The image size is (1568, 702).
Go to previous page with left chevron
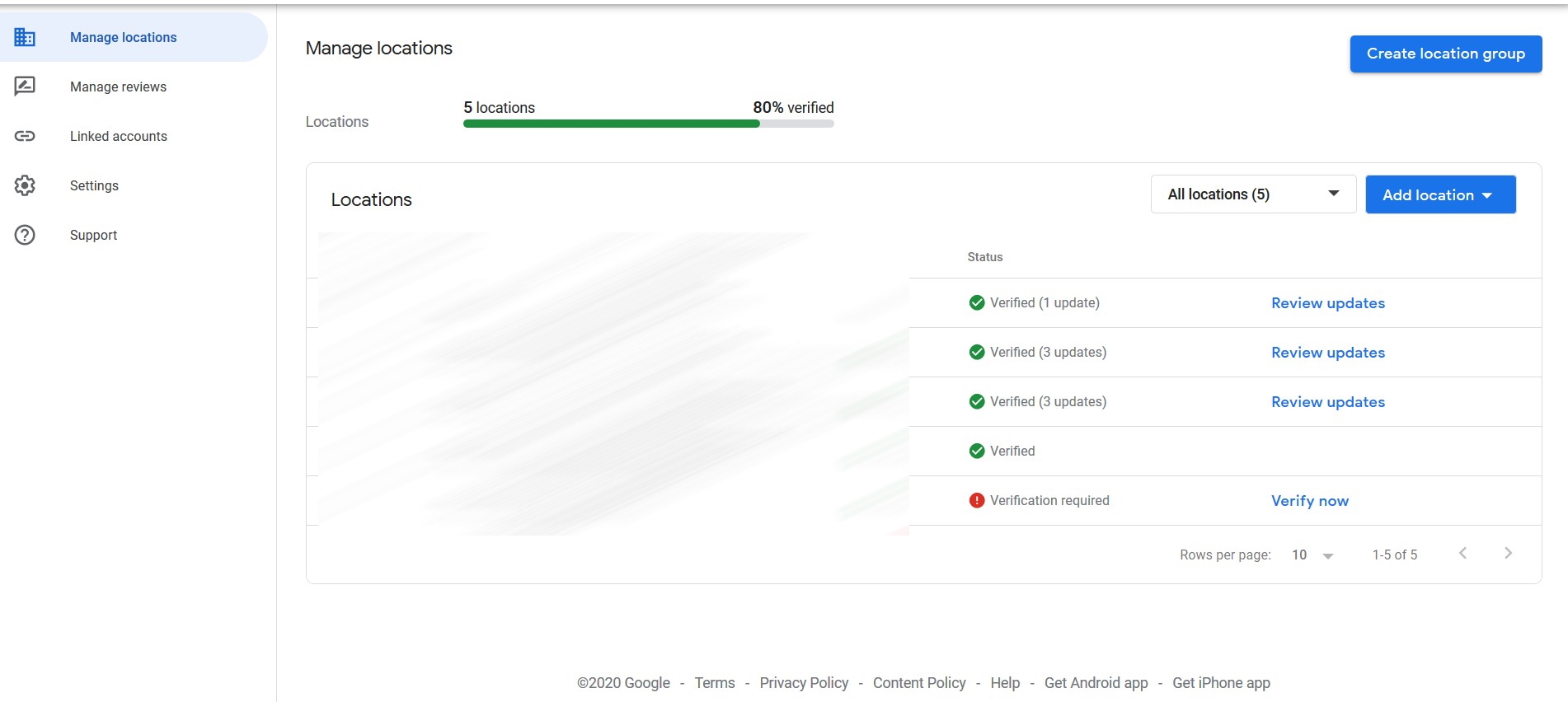point(1462,553)
